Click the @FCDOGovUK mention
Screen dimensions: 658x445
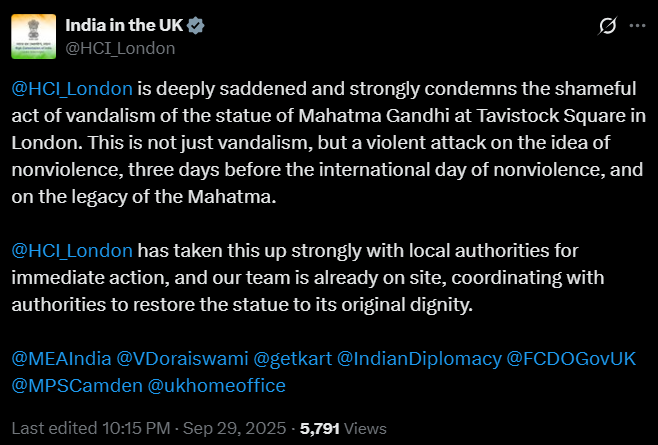pyautogui.click(x=571, y=358)
